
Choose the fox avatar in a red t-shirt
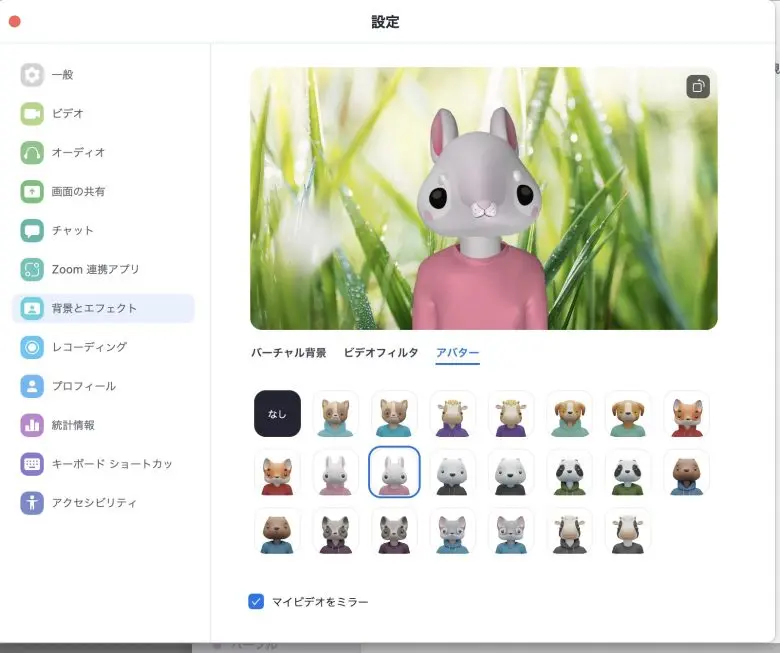[x=277, y=472]
